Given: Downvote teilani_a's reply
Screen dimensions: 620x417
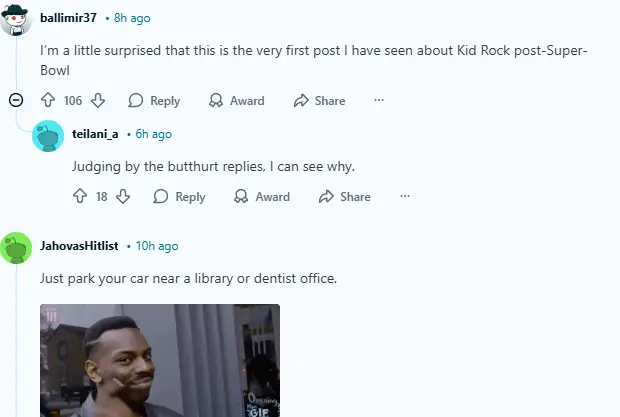Looking at the screenshot, I should [x=123, y=196].
